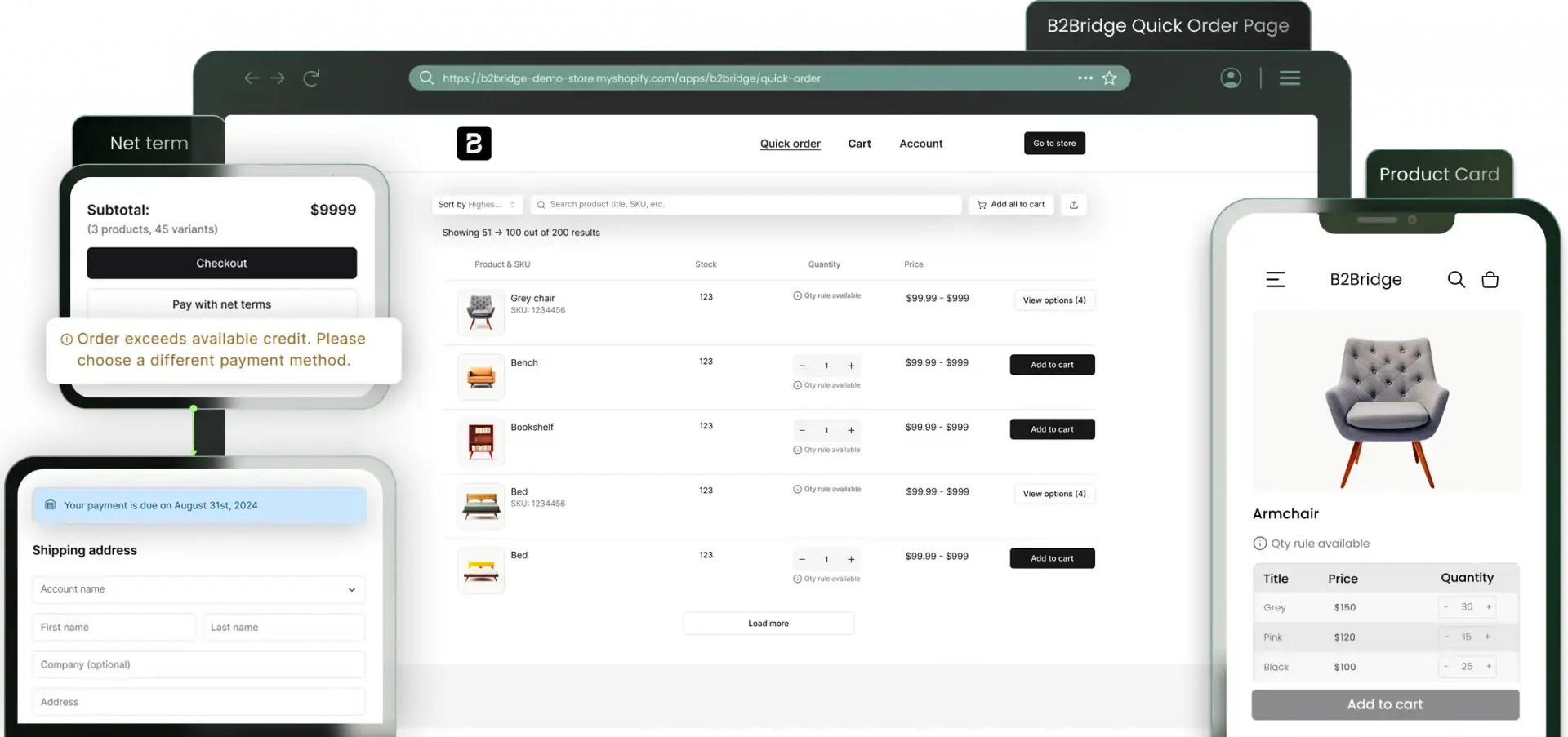Increase Bookshelf quantity with plus button
Screen dimensions: 1568x737
click(x=851, y=430)
